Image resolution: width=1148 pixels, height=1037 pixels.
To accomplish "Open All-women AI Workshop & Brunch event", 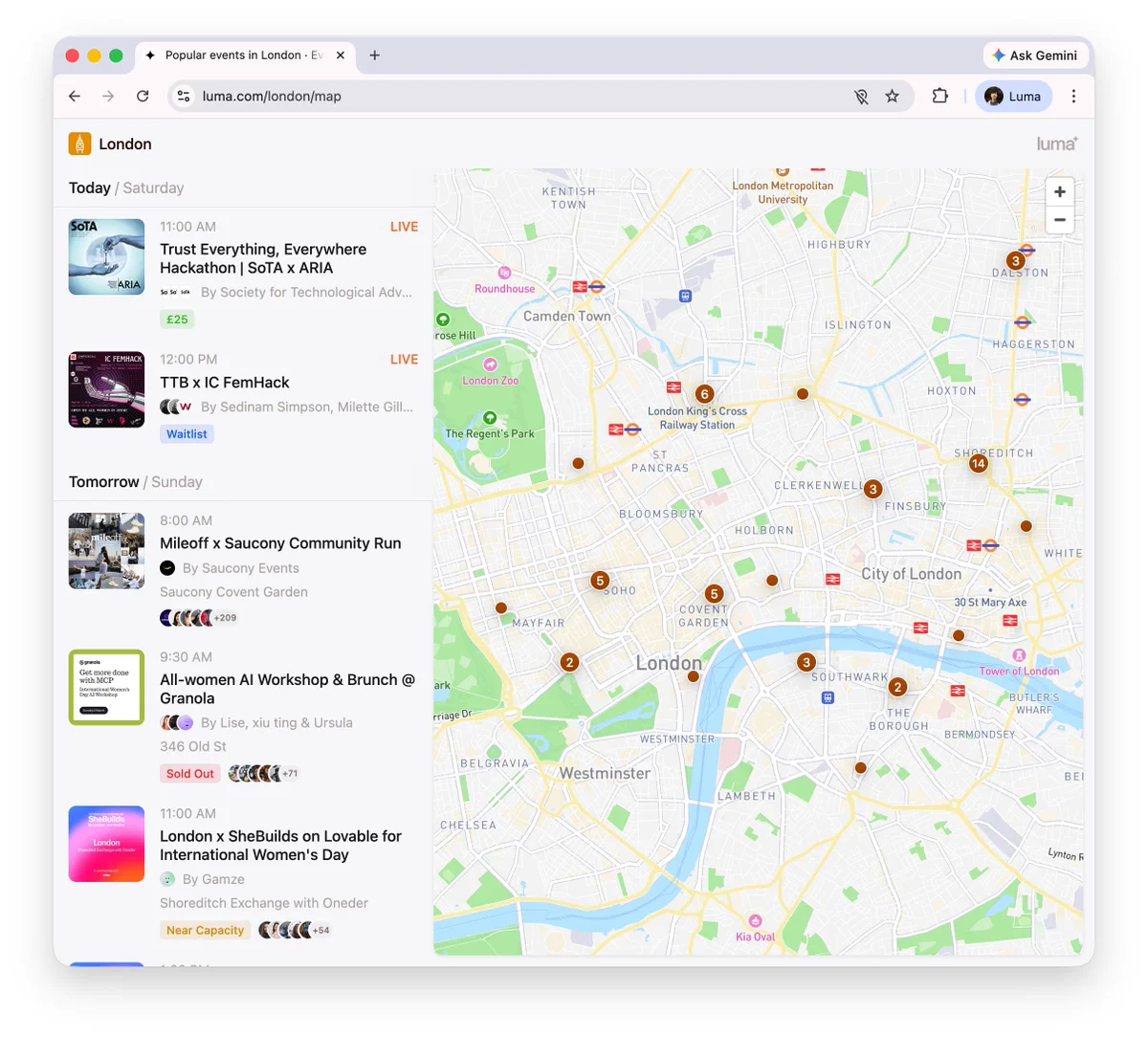I will [287, 689].
